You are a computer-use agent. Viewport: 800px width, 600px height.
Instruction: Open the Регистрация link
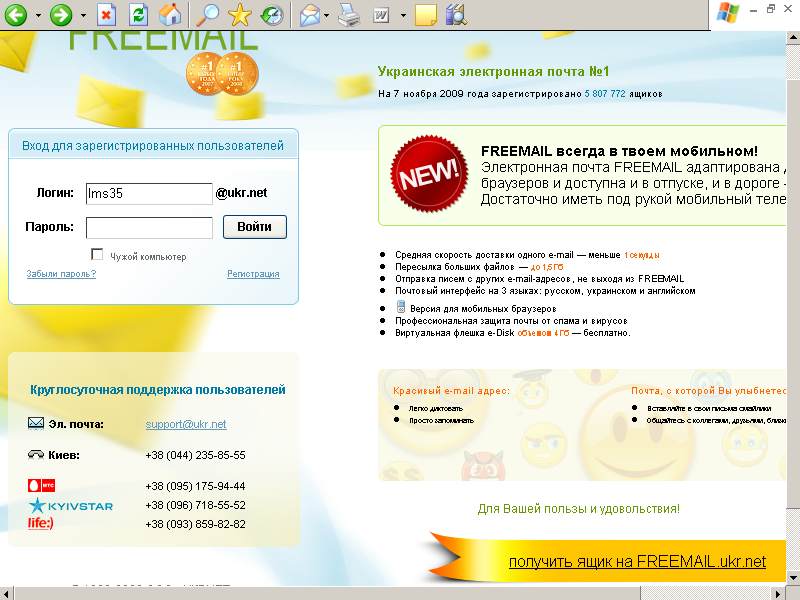tap(253, 274)
